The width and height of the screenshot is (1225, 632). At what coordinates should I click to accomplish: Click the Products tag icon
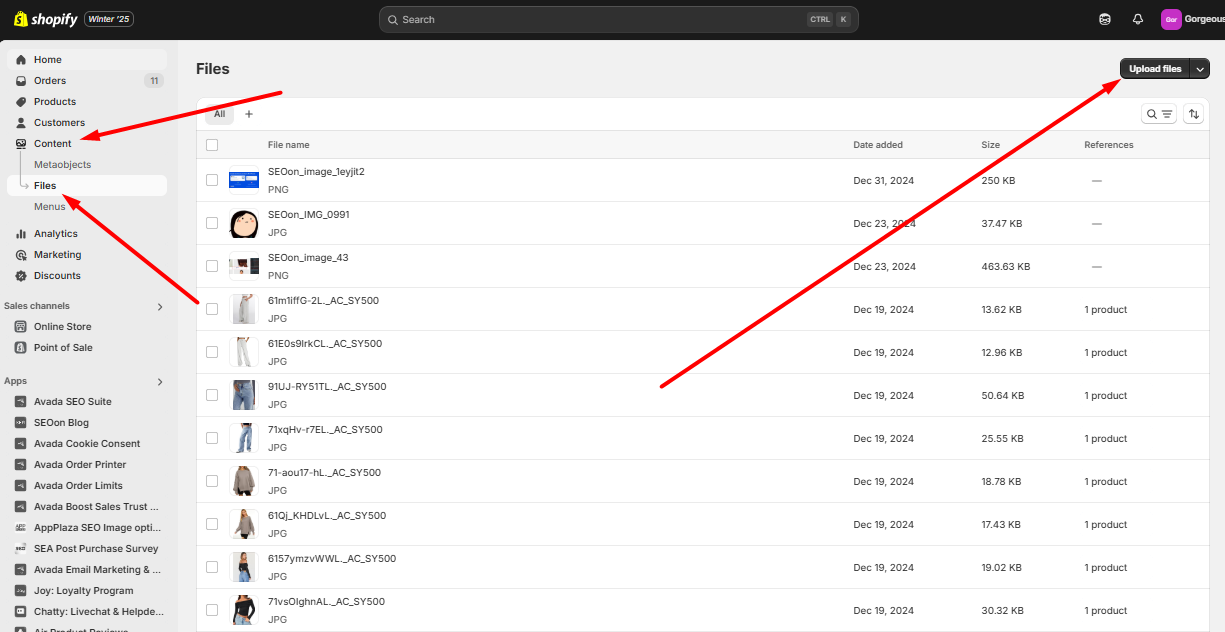[21, 102]
